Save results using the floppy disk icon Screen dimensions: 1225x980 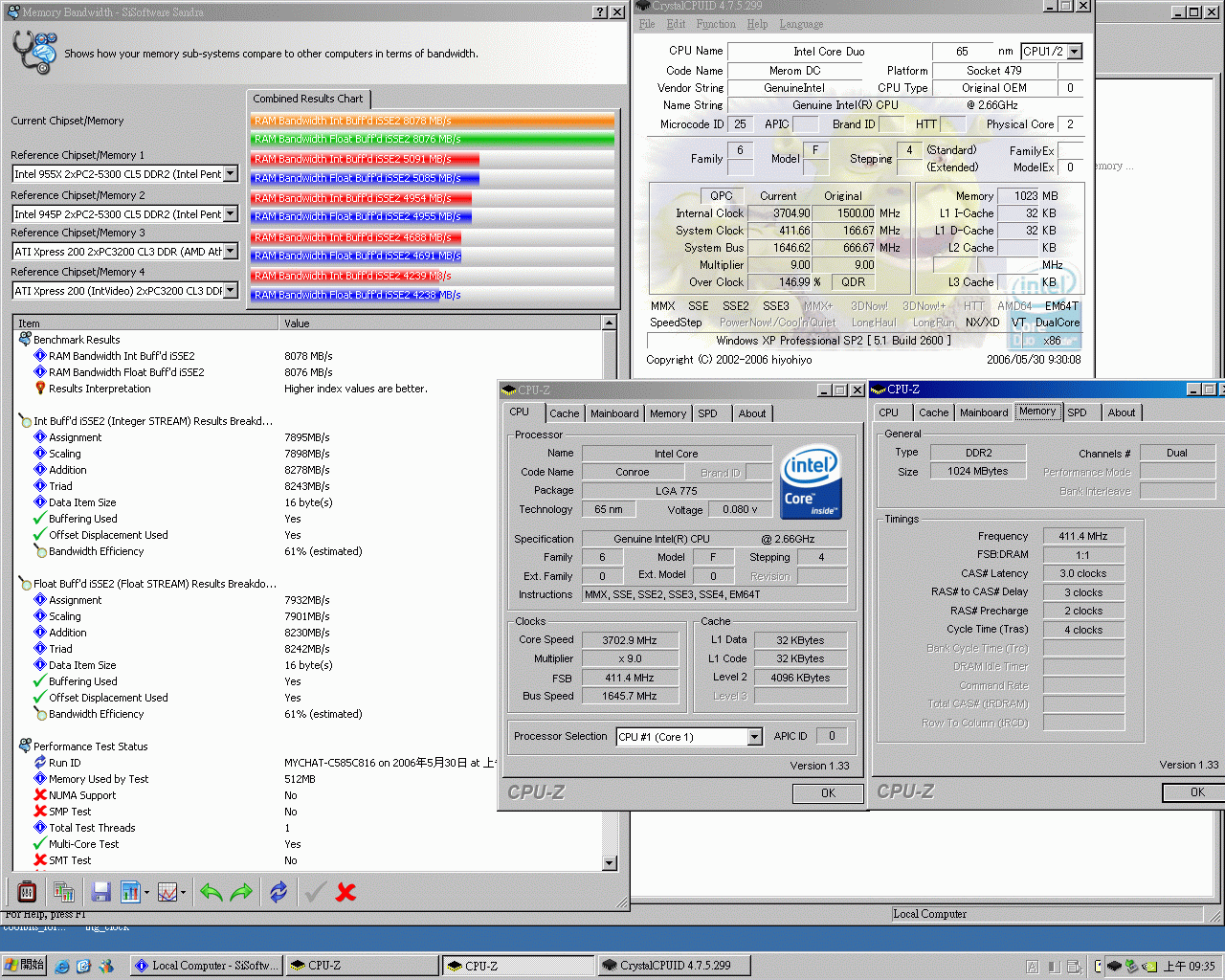(100, 891)
